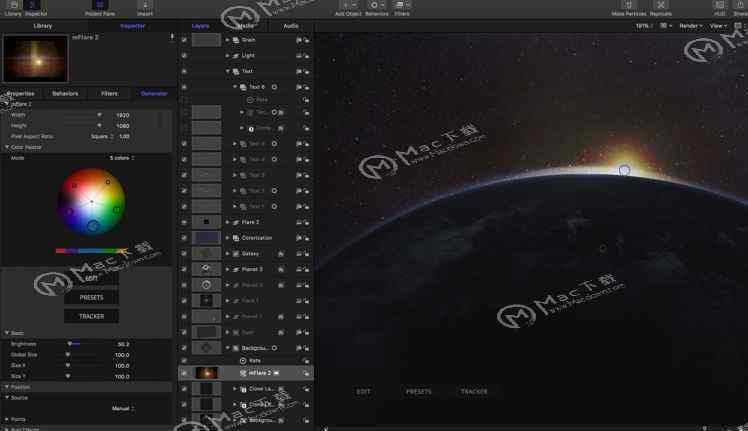The width and height of the screenshot is (748, 431).
Task: Toggle visibility checkbox of Colorization layer
Action: tap(184, 238)
